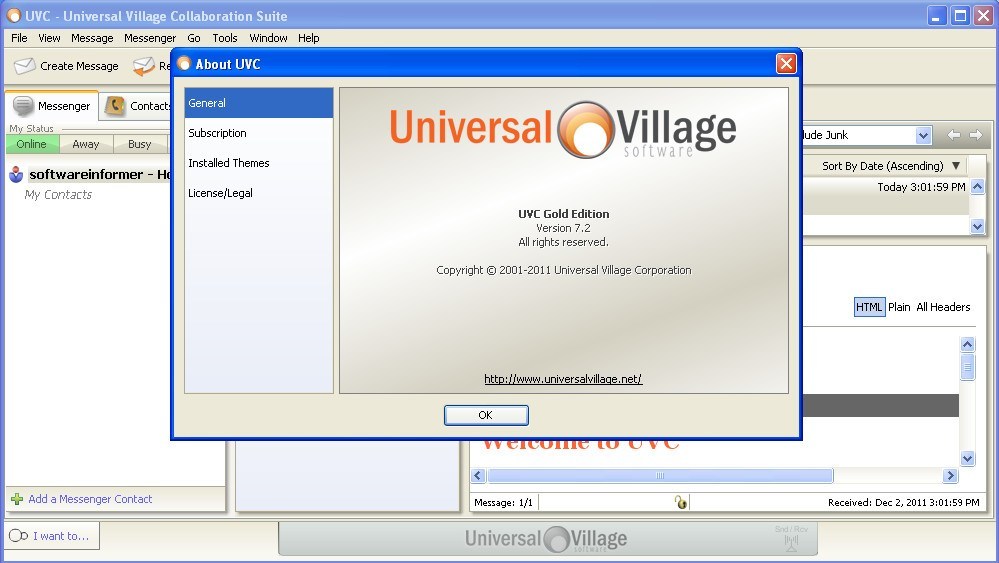Click the horizontal scrollbar thumb in message pane
This screenshot has height=563, width=999.
tap(660, 476)
